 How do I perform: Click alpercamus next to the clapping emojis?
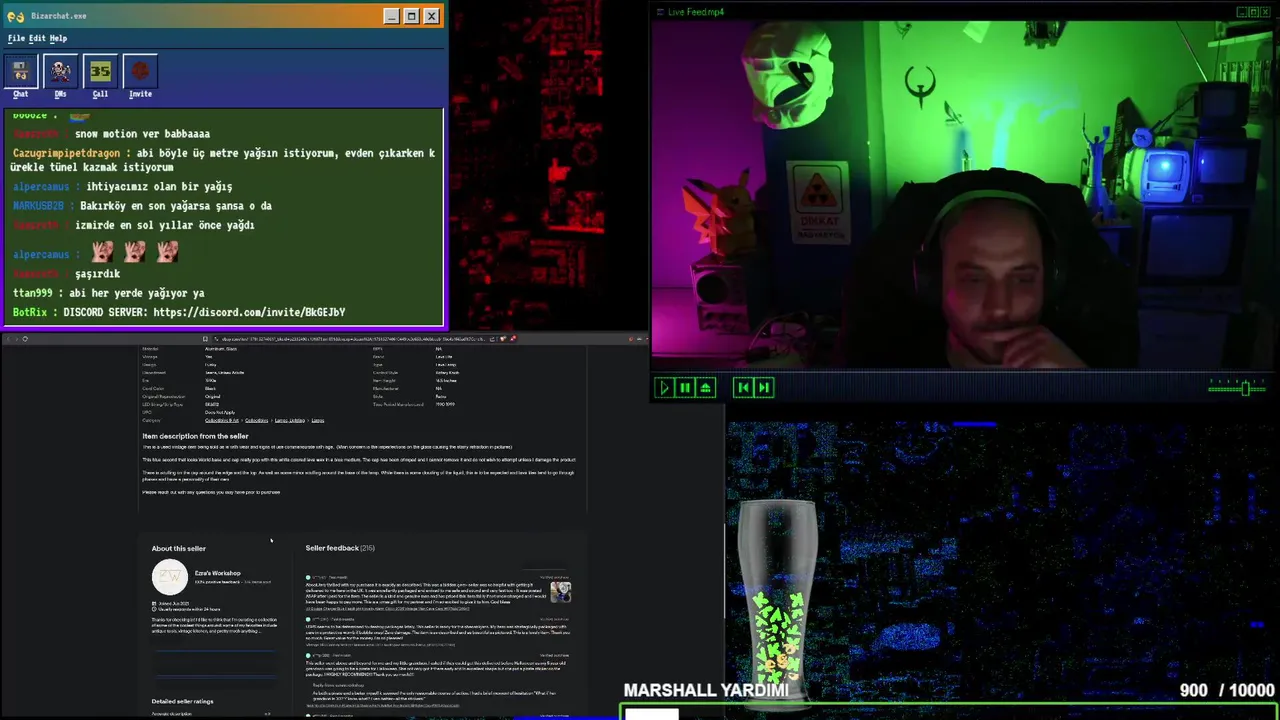[x=41, y=254]
